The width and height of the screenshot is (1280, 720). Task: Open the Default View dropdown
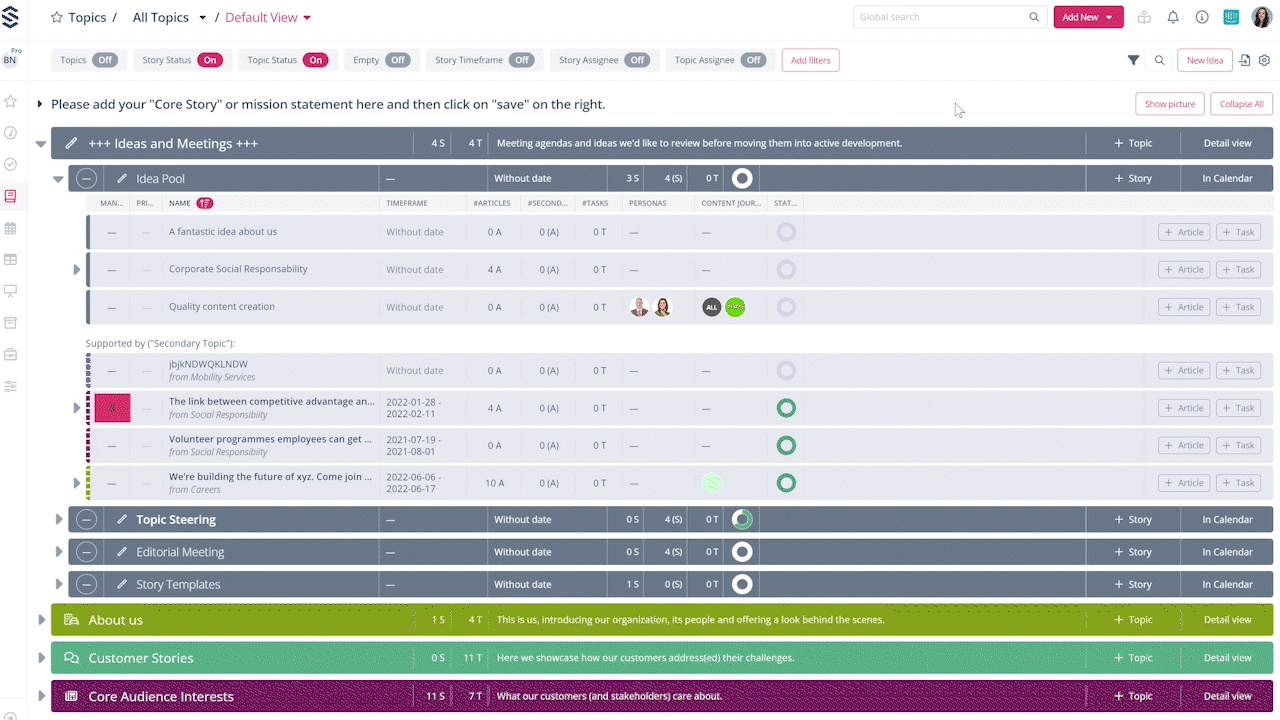pyautogui.click(x=268, y=18)
